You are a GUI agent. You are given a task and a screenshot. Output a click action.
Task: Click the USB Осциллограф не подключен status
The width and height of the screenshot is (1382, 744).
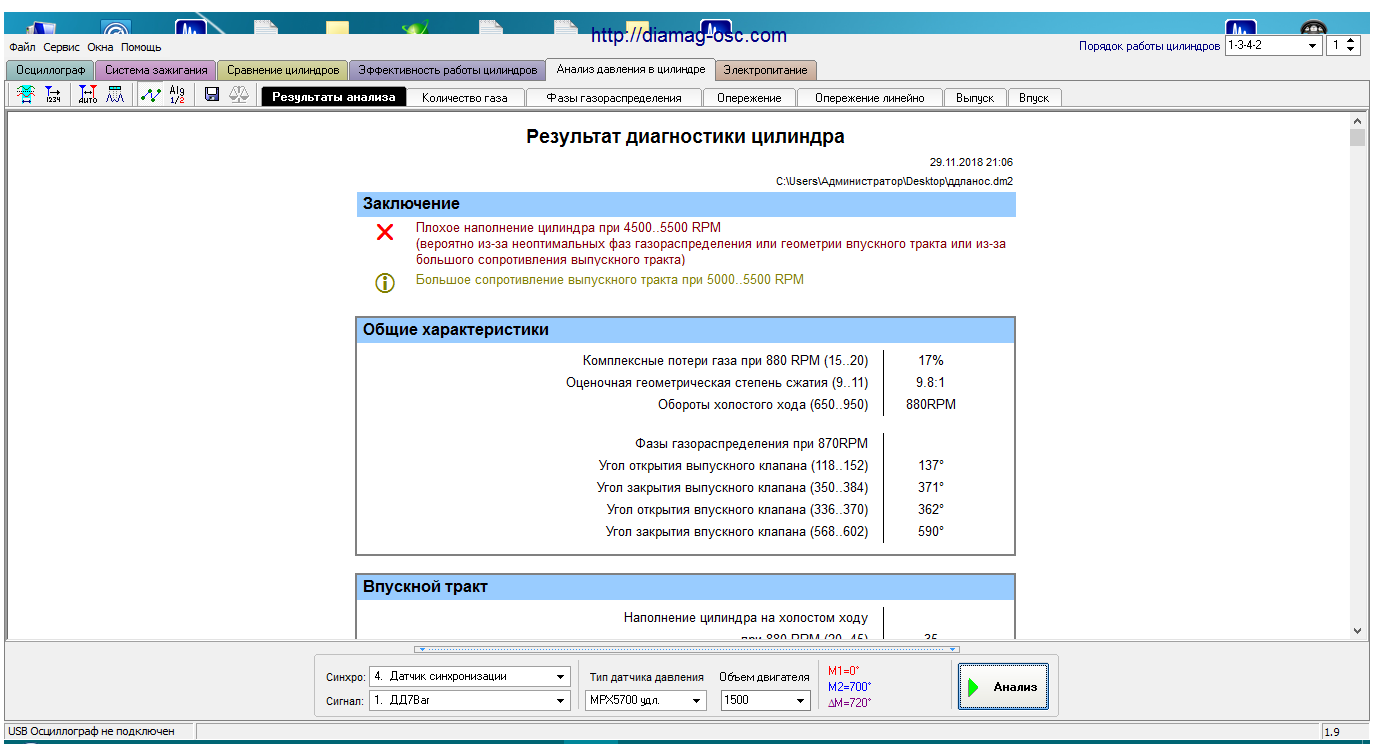click(92, 732)
